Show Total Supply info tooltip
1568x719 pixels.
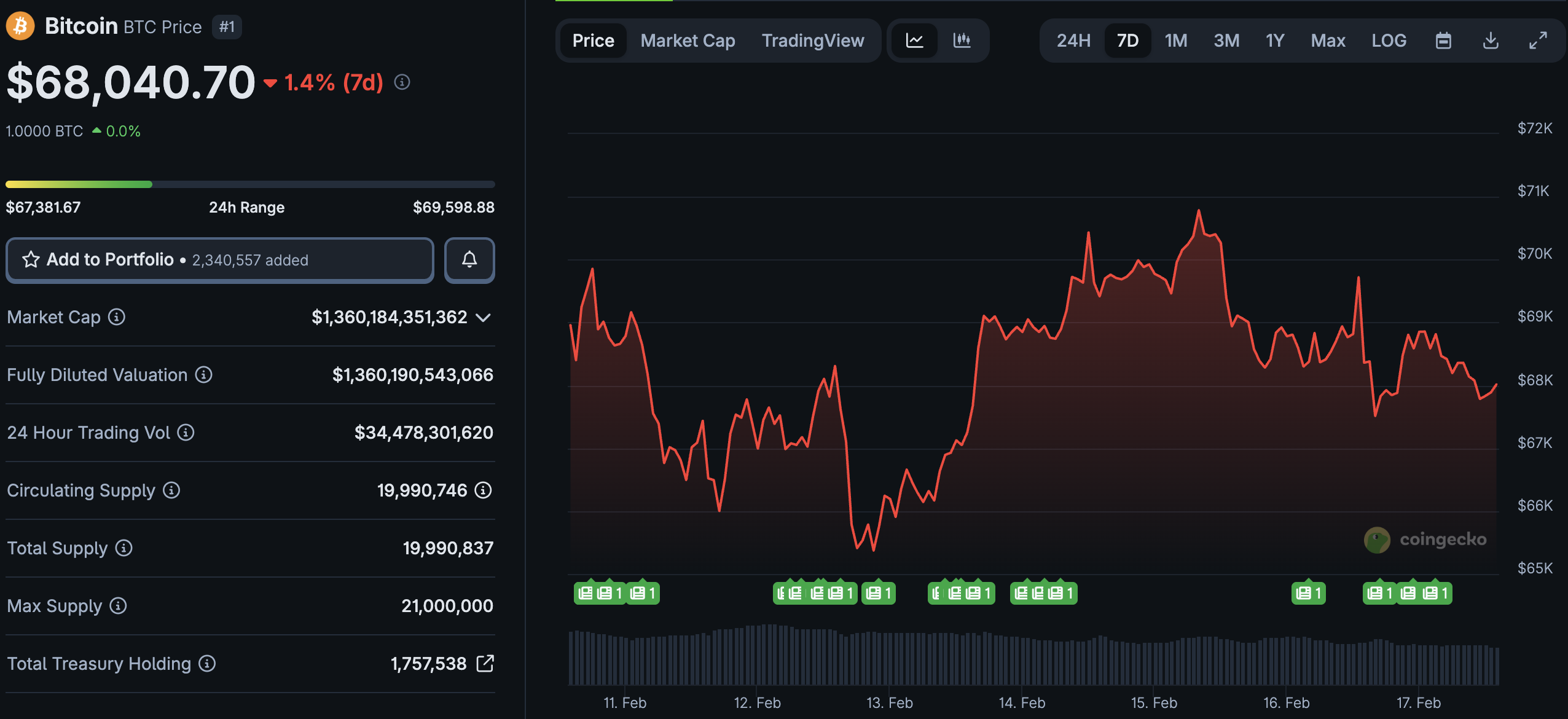[x=124, y=548]
